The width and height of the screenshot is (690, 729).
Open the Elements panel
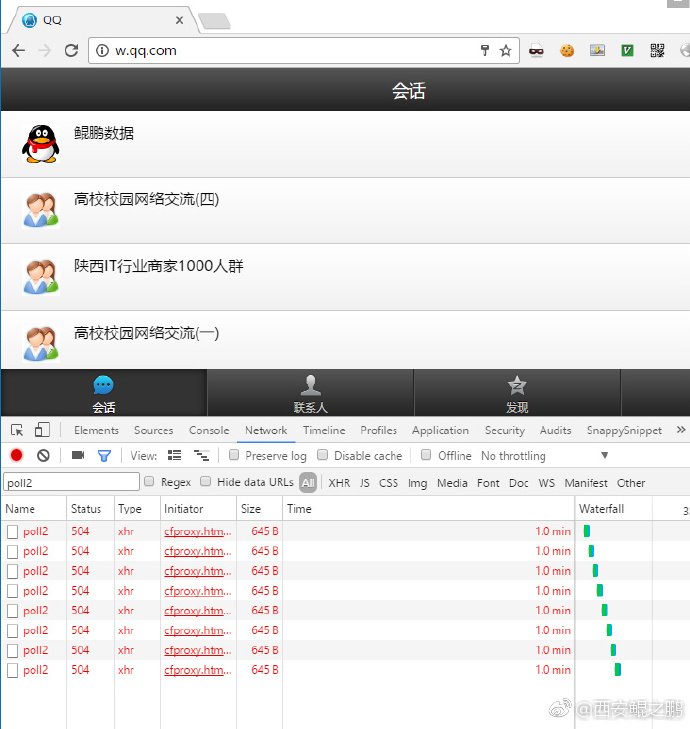point(96,431)
